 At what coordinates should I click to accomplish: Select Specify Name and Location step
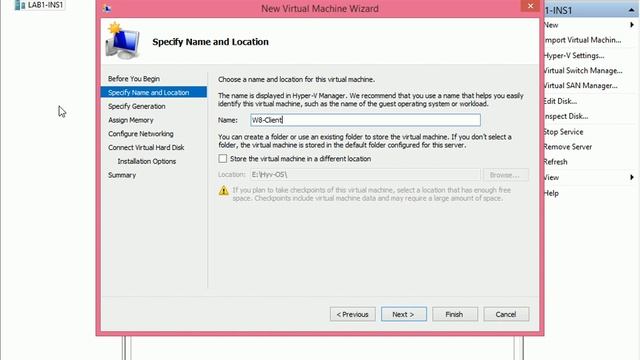153,92
